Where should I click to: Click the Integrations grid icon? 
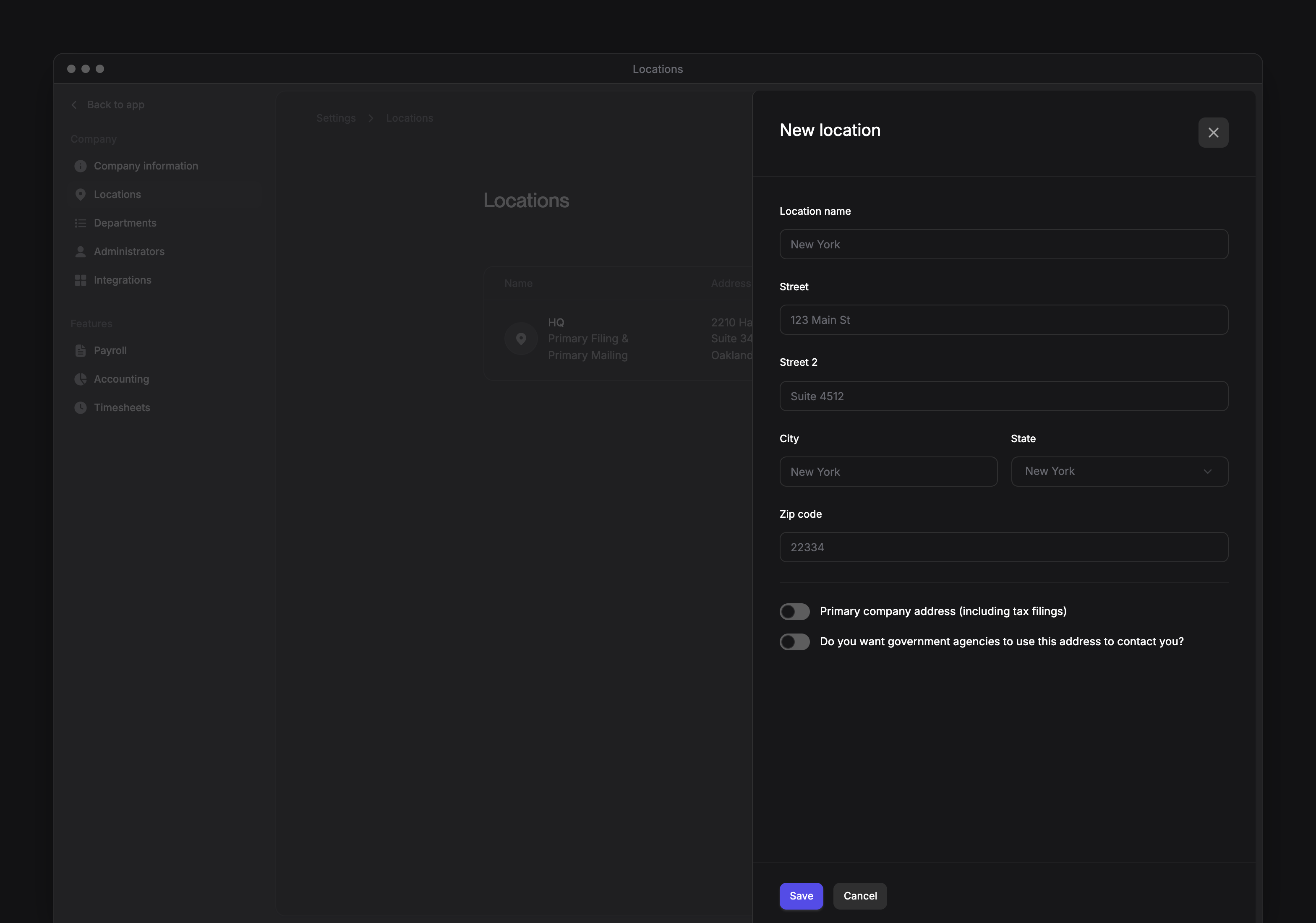80,280
